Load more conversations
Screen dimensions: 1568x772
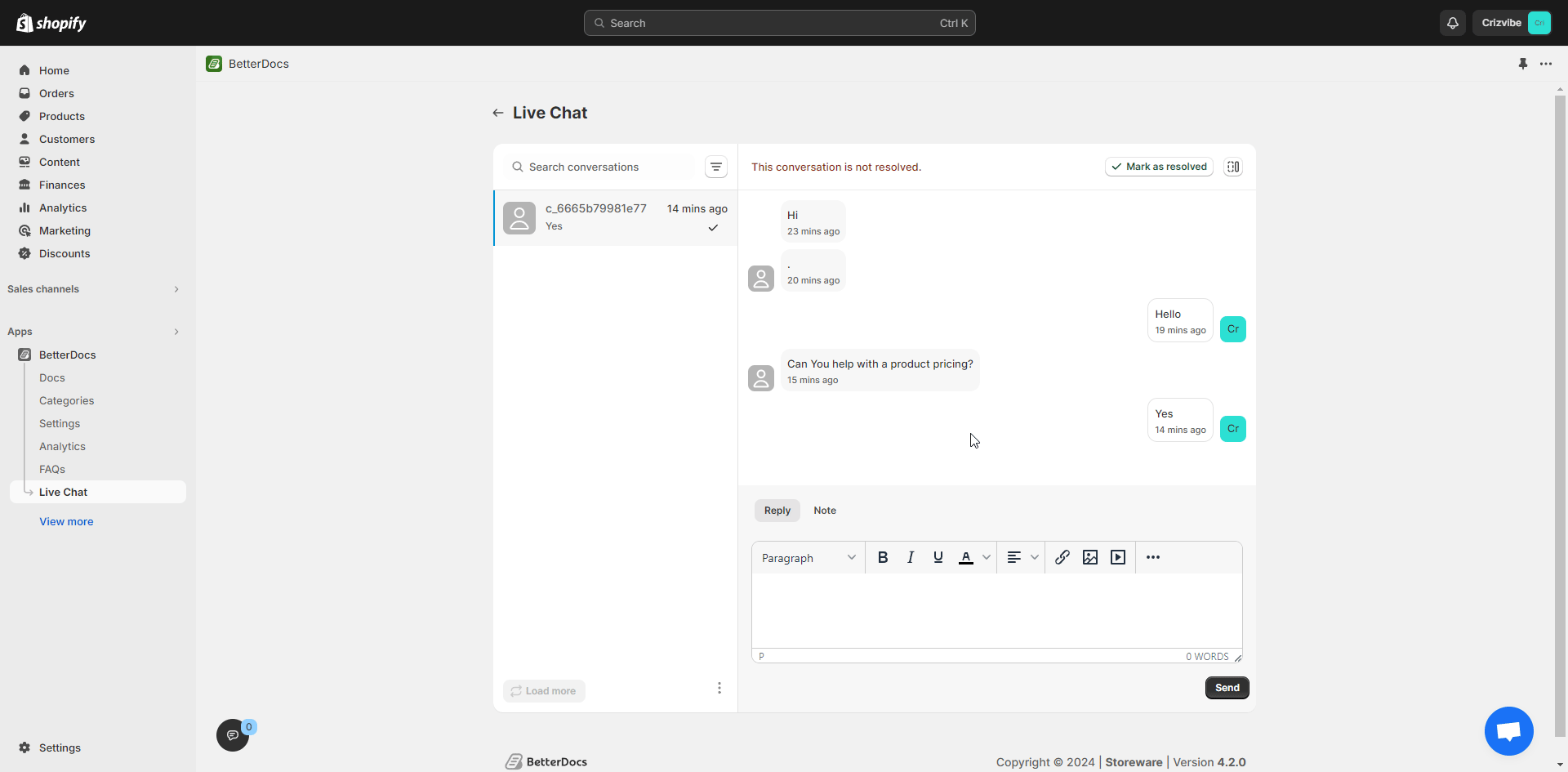[x=544, y=690]
